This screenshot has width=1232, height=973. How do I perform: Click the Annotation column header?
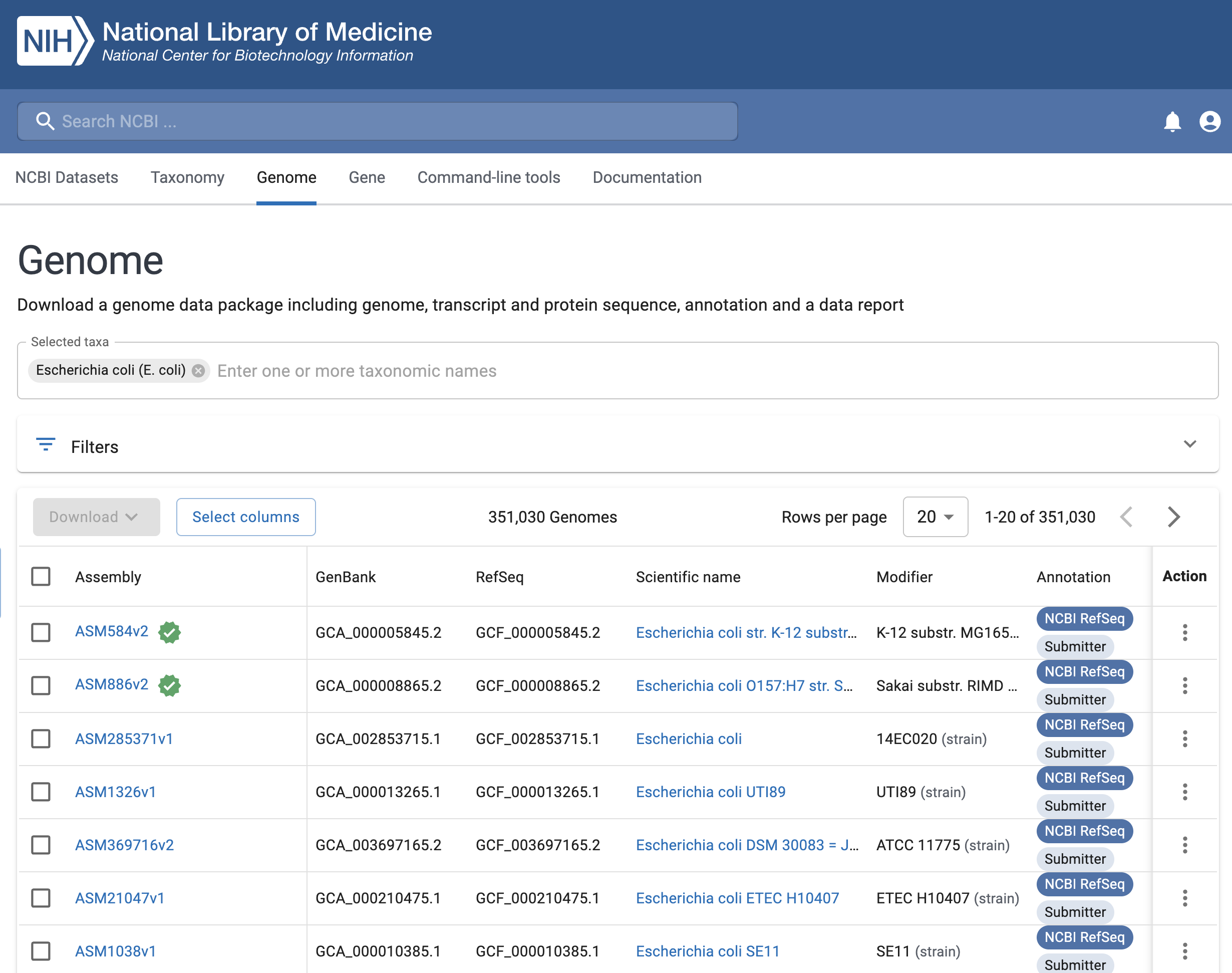(x=1073, y=577)
